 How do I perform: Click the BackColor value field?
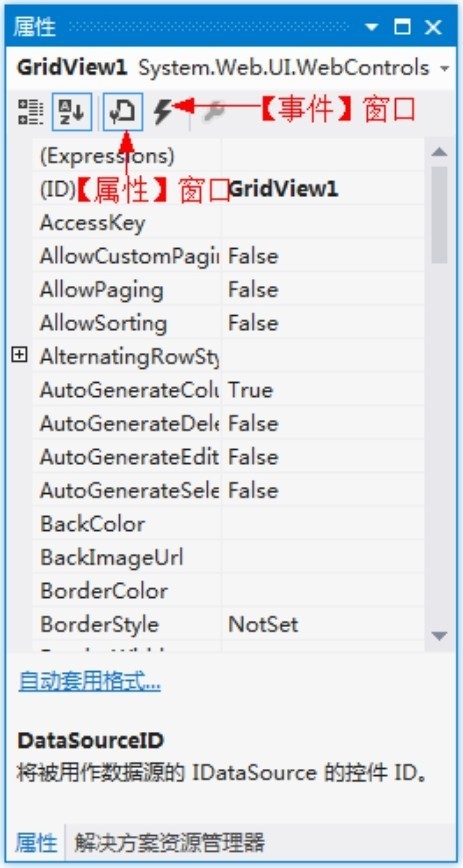tap(323, 524)
